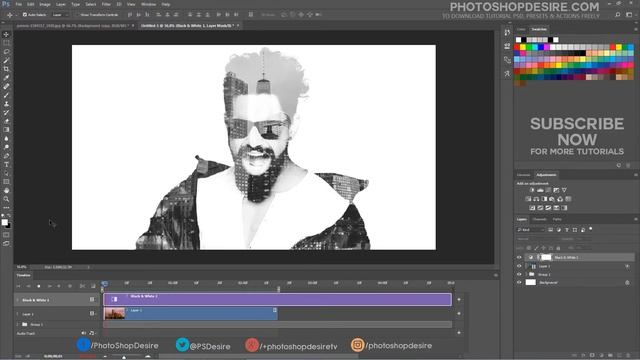The width and height of the screenshot is (640, 360).
Task: Open the Window menu
Action: (x=148, y=4)
